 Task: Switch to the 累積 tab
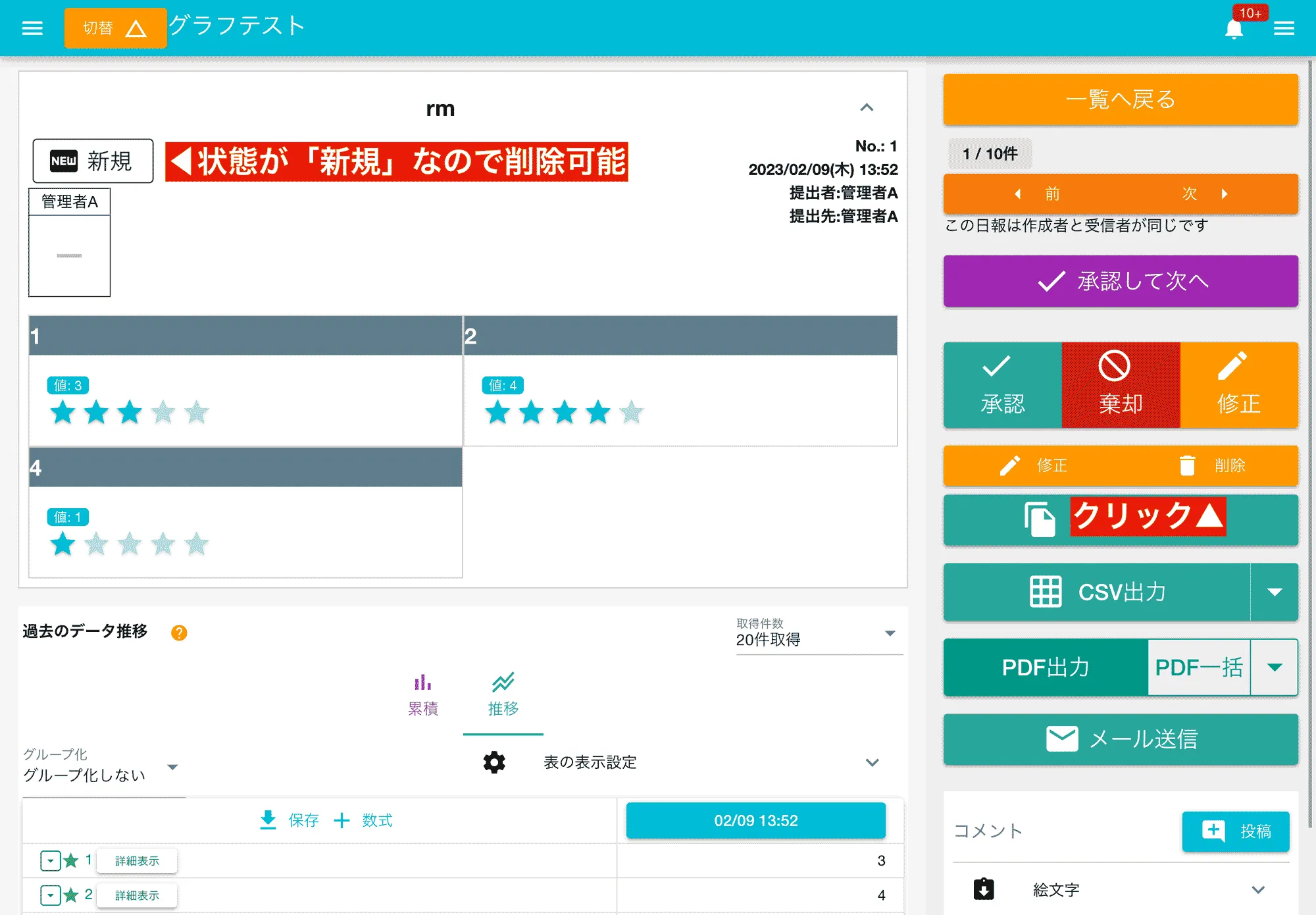coord(423,694)
